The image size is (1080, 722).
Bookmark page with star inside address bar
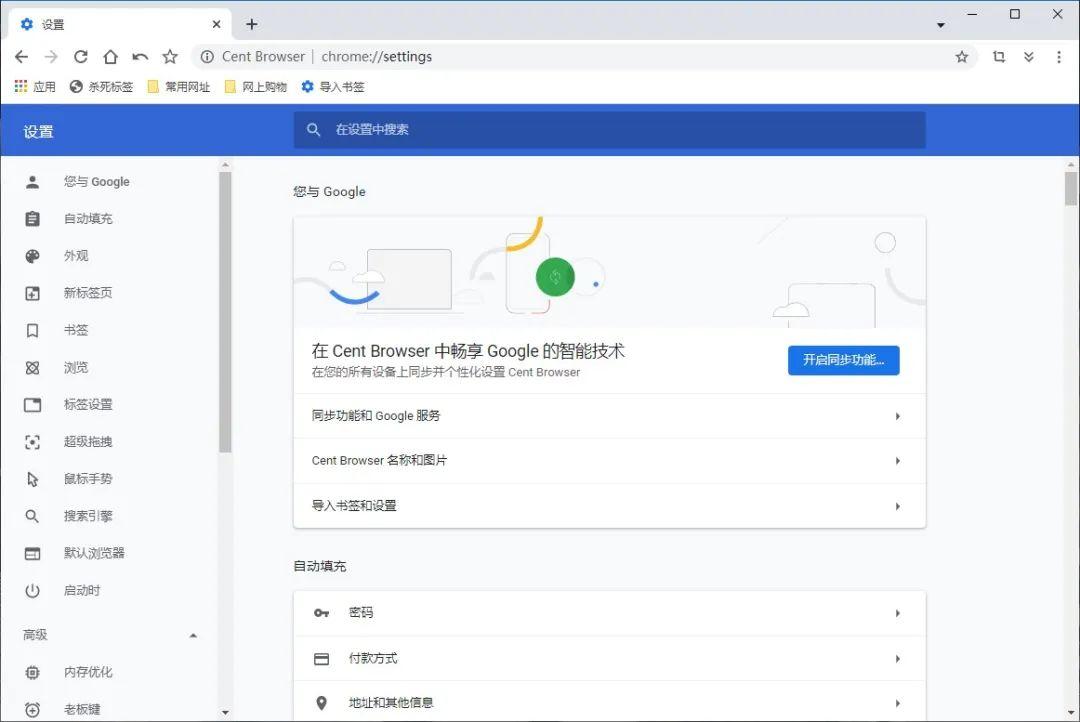pos(962,56)
